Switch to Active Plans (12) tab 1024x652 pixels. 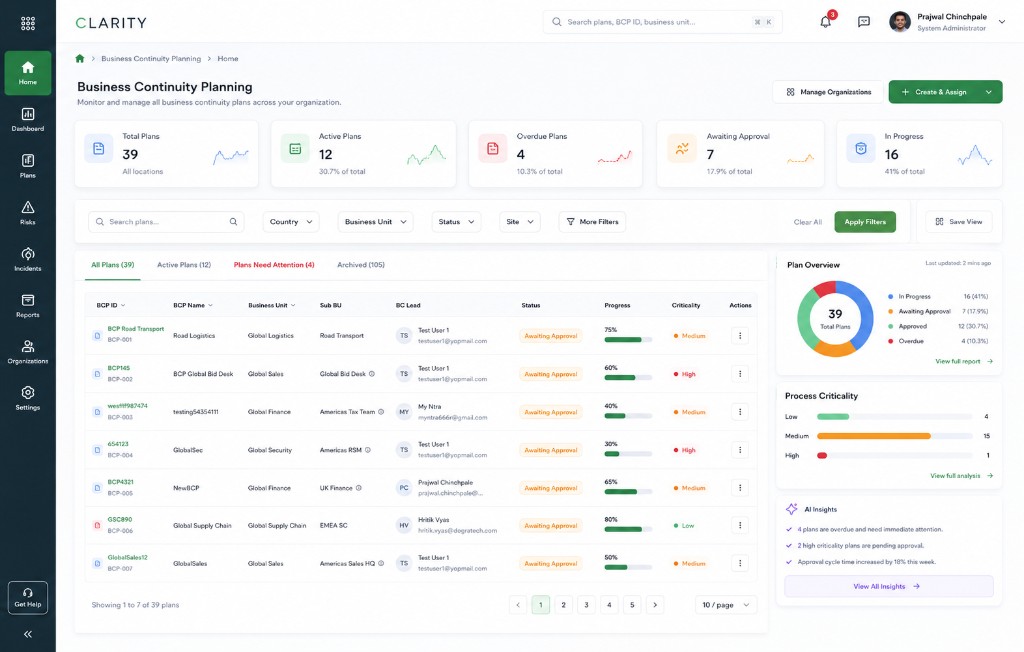[x=184, y=265]
